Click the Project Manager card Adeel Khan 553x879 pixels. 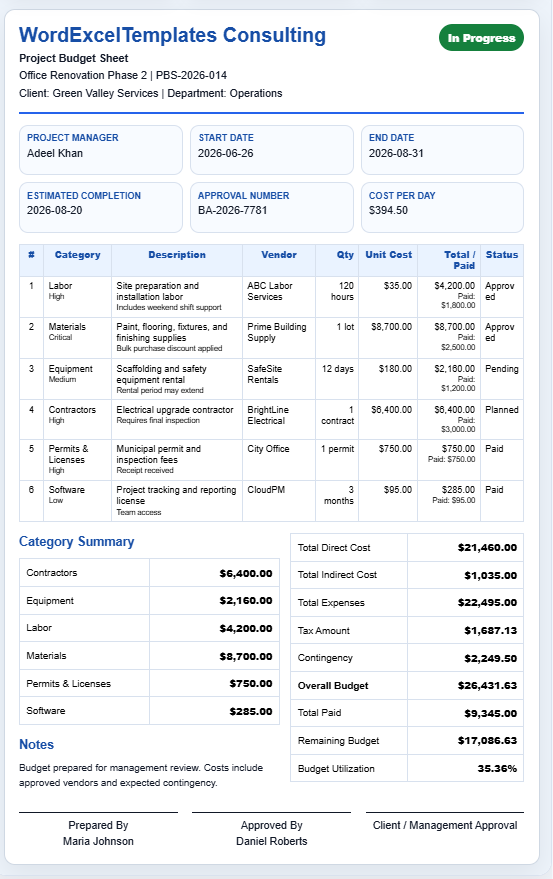[x=101, y=150]
